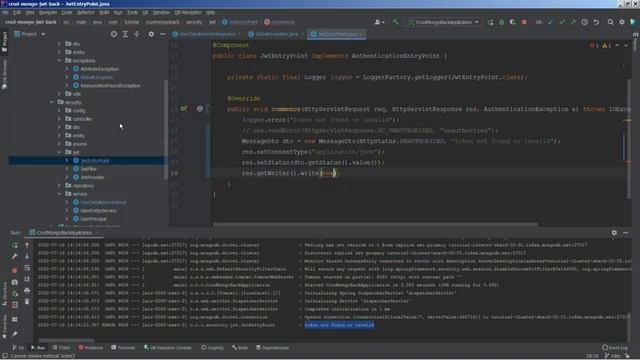Click the camera dump threads icon
Image resolution: width=640 pixels, height=360 pixels.
(x=15, y=282)
